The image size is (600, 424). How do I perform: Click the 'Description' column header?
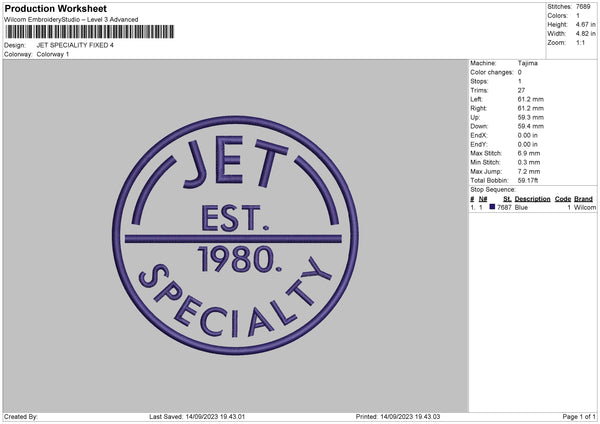pyautogui.click(x=532, y=199)
